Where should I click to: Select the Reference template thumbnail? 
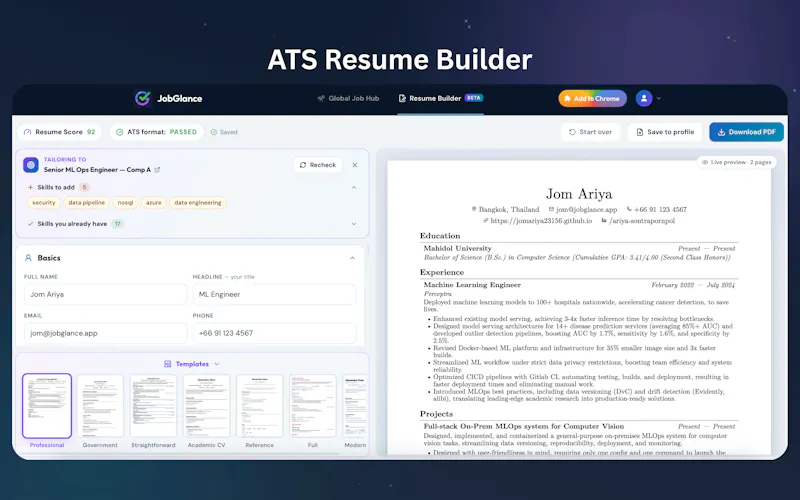tap(260, 406)
